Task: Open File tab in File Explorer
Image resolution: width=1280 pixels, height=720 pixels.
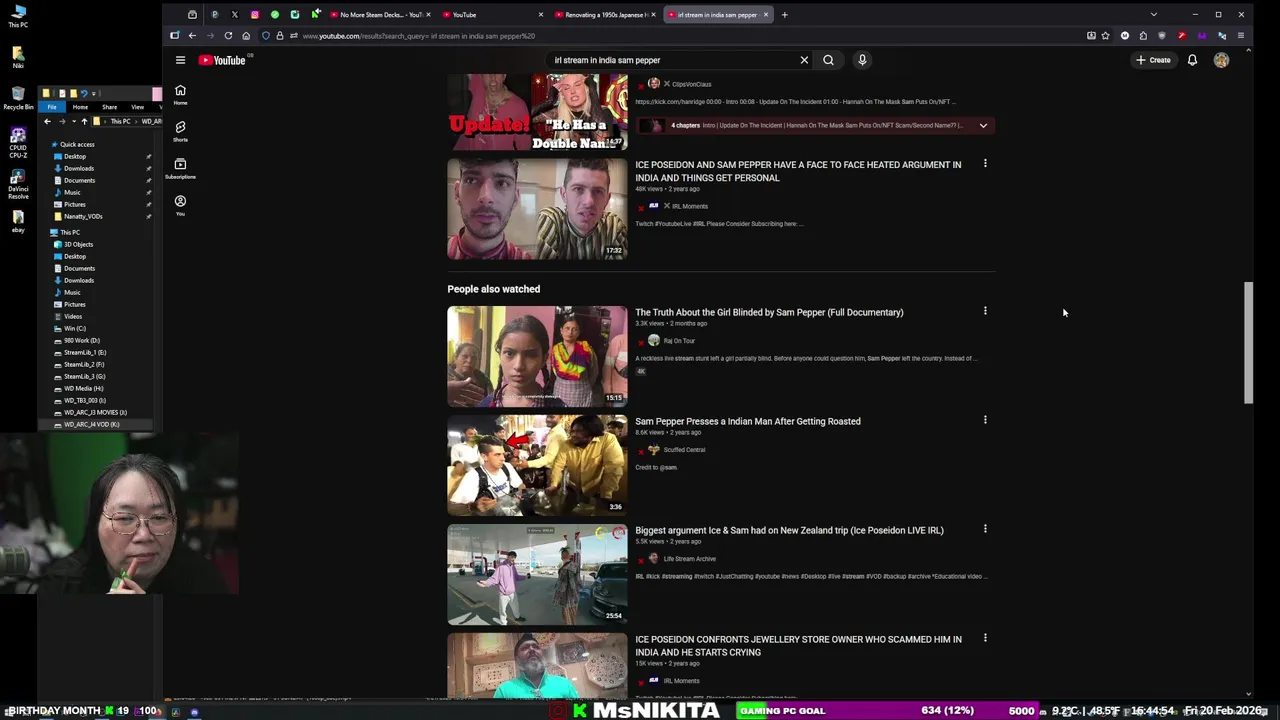Action: click(52, 107)
